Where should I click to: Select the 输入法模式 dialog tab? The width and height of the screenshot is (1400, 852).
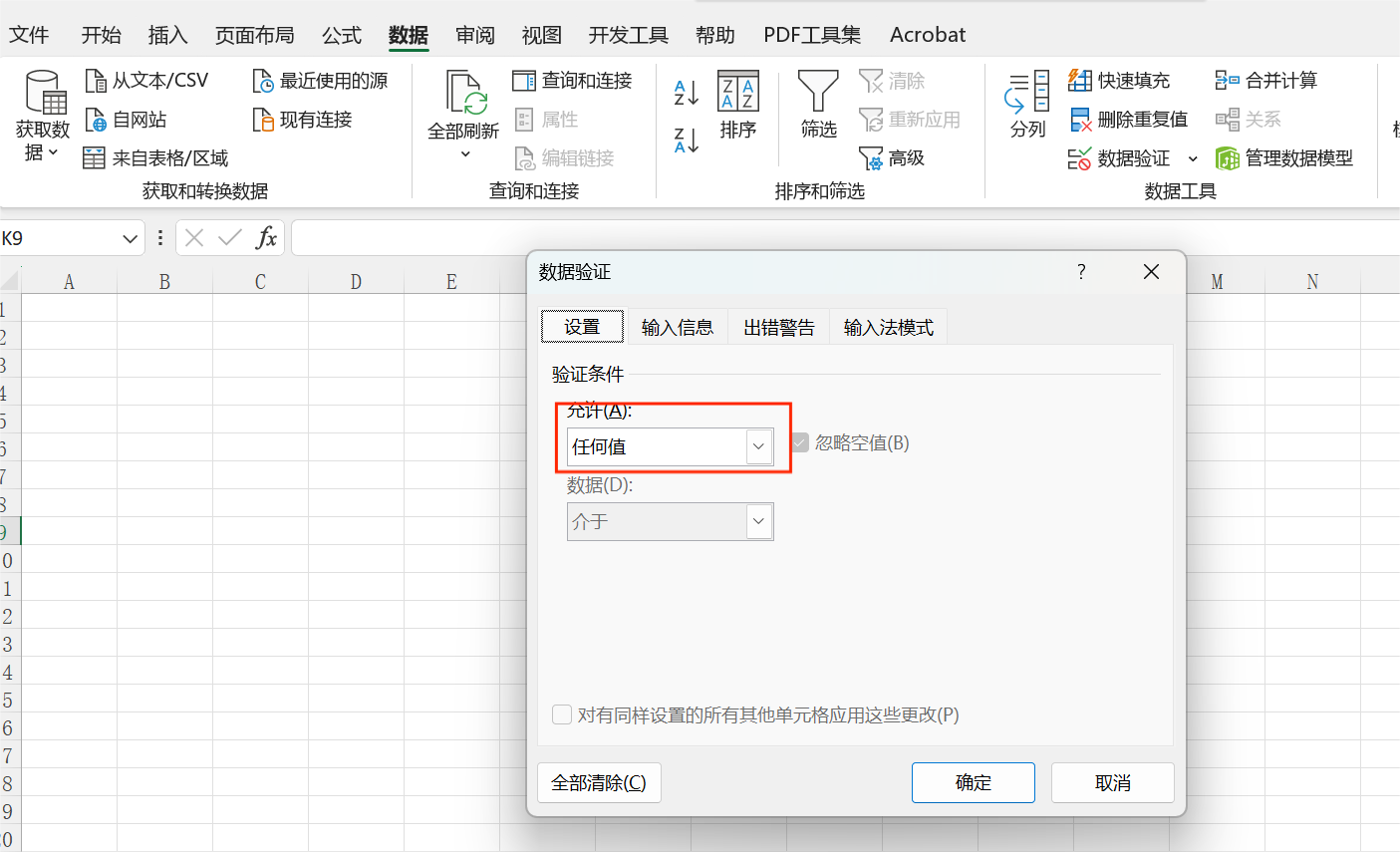coord(889,327)
